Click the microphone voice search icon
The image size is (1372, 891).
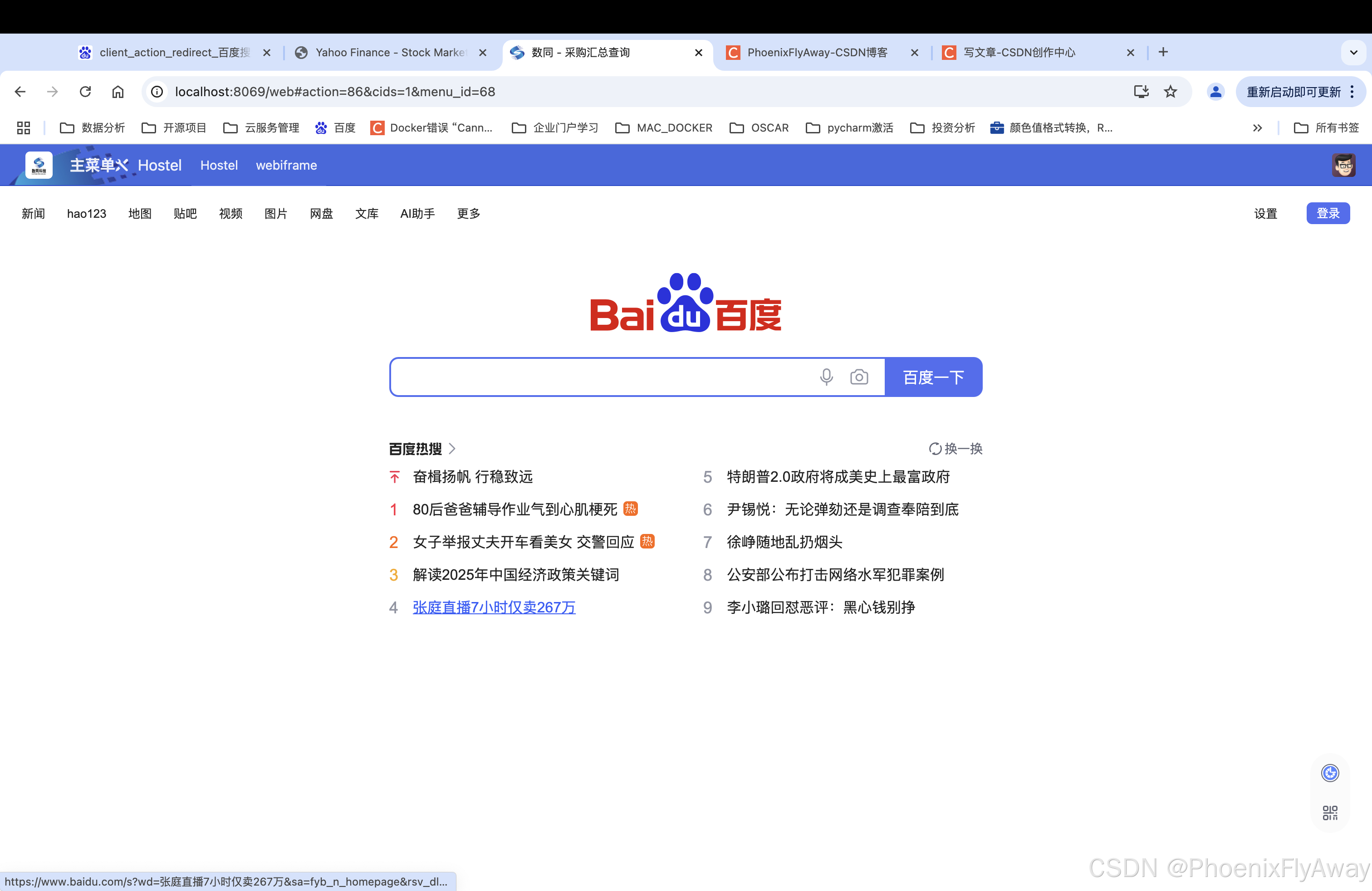[x=826, y=377]
